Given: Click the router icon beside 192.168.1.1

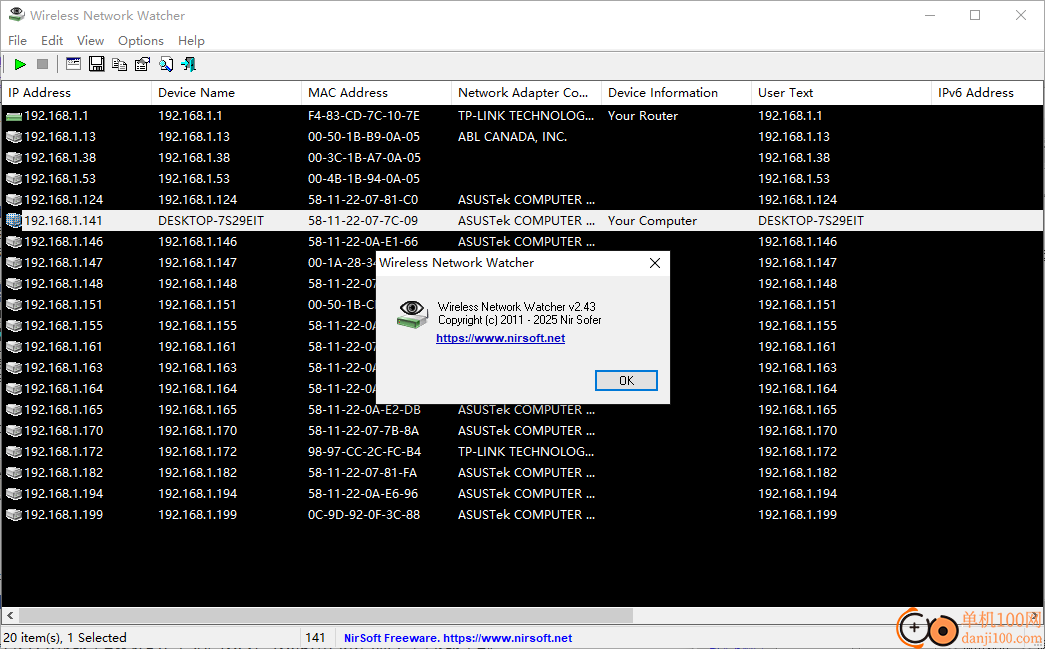Looking at the screenshot, I should pyautogui.click(x=14, y=116).
